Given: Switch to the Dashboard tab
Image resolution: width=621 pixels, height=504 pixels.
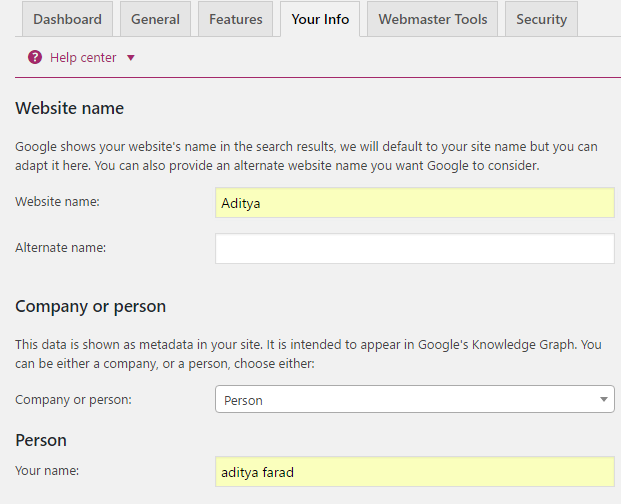Looking at the screenshot, I should 67,19.
